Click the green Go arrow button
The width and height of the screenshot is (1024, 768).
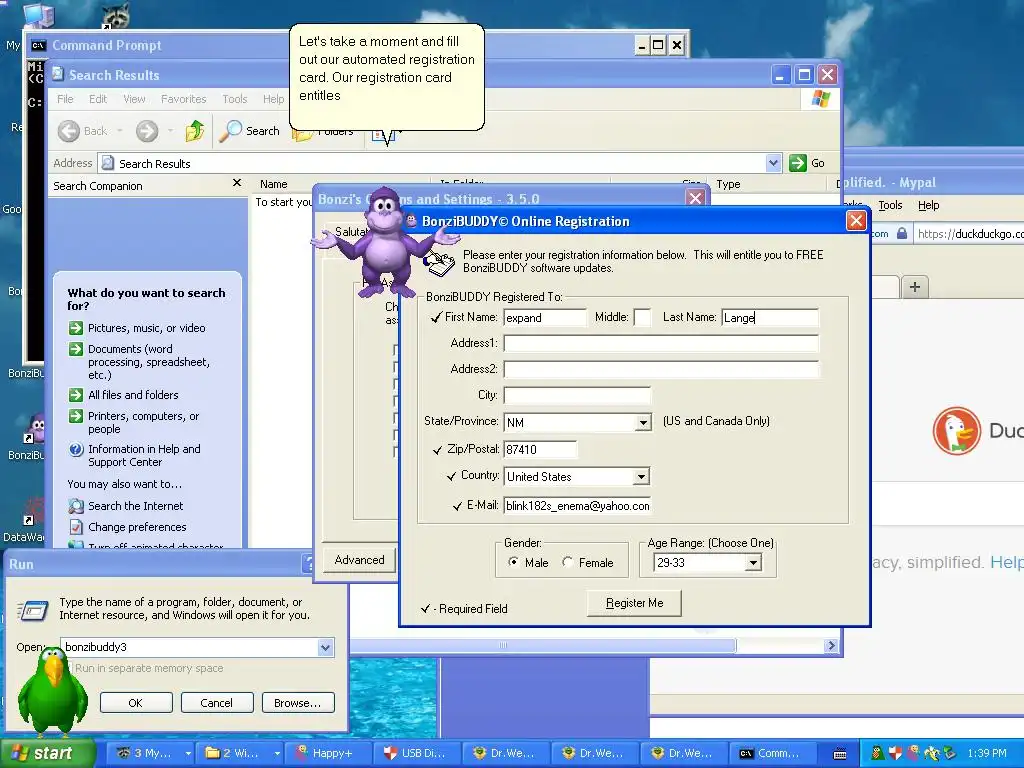pyautogui.click(x=797, y=163)
